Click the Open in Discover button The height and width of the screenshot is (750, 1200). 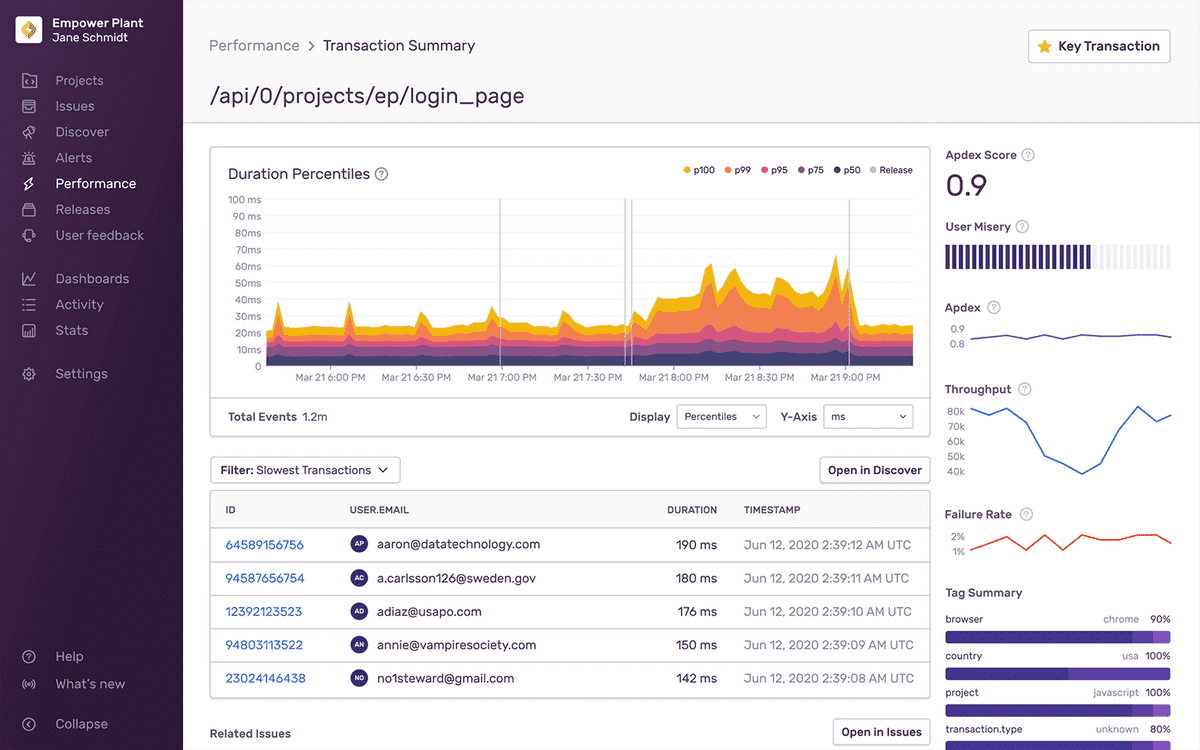[x=875, y=470]
